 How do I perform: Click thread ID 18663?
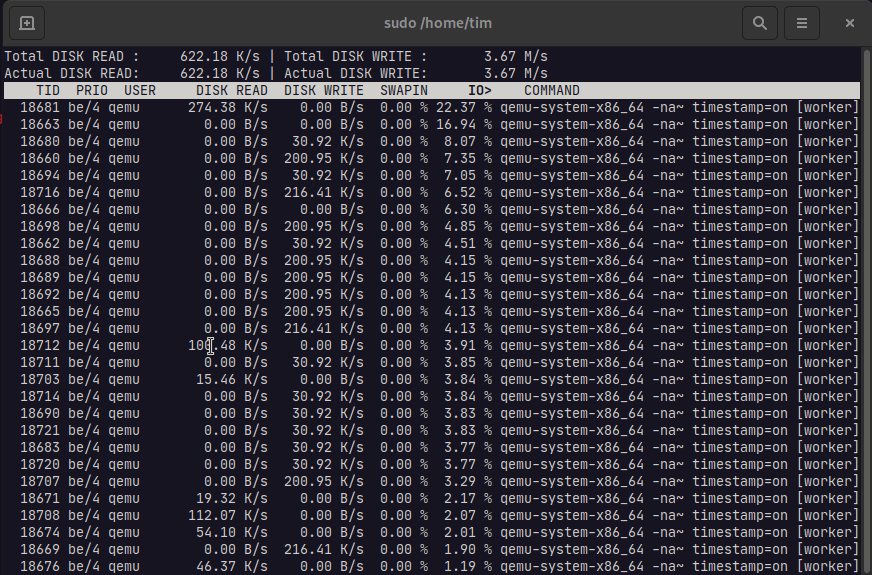tap(40, 125)
